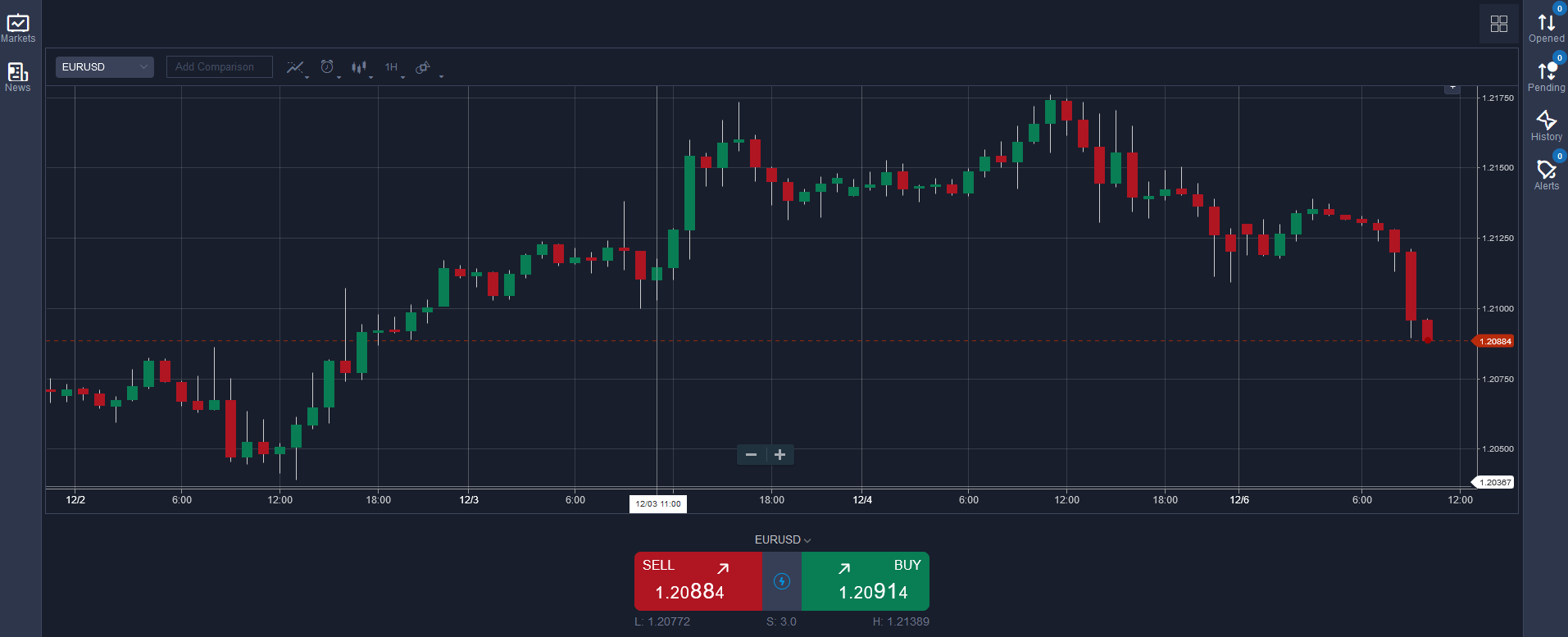The height and width of the screenshot is (637, 1568).
Task: Expand chart type dropdown arrow
Action: click(x=371, y=77)
